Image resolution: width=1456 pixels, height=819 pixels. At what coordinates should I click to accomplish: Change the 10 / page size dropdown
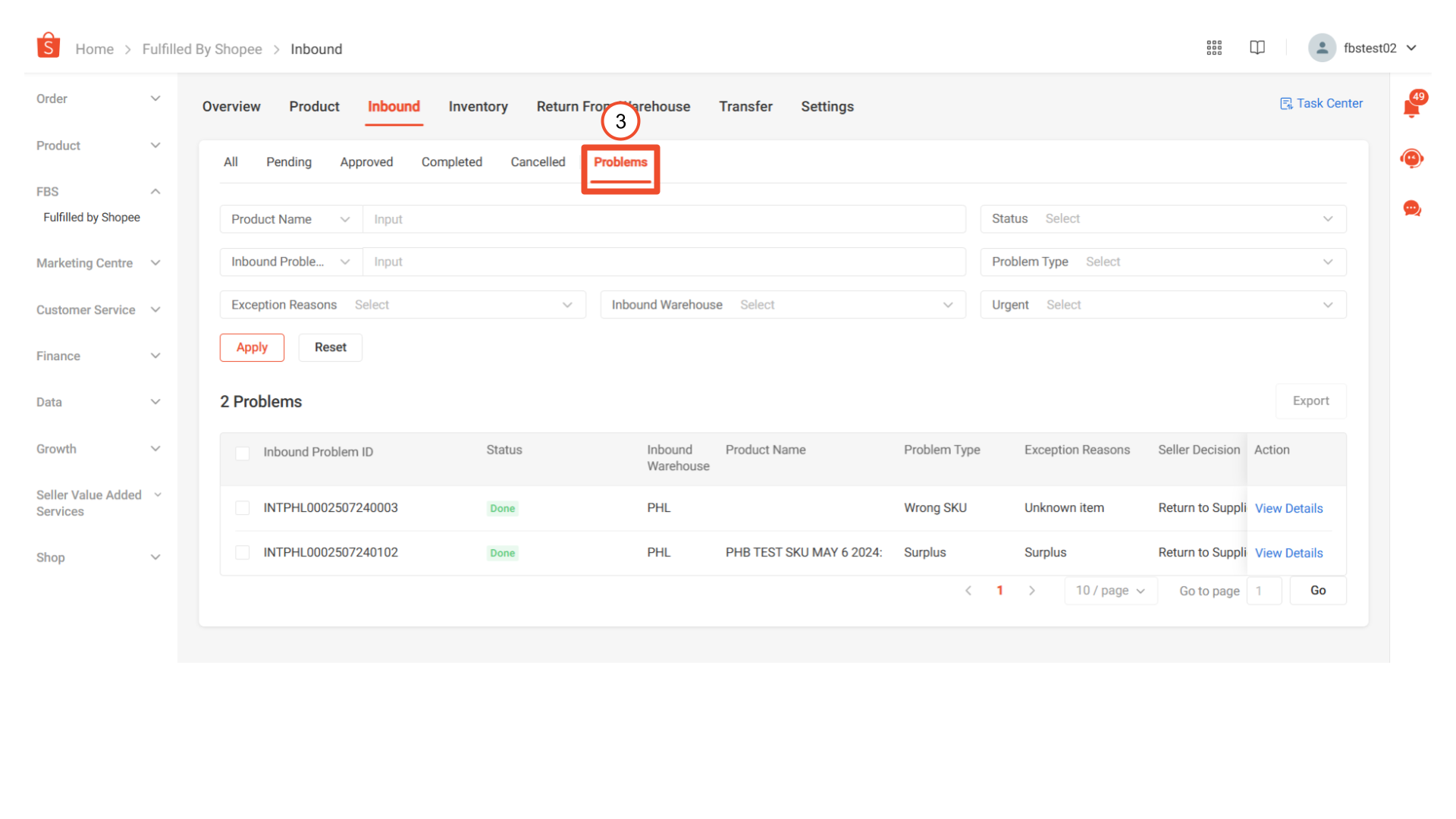point(1110,591)
